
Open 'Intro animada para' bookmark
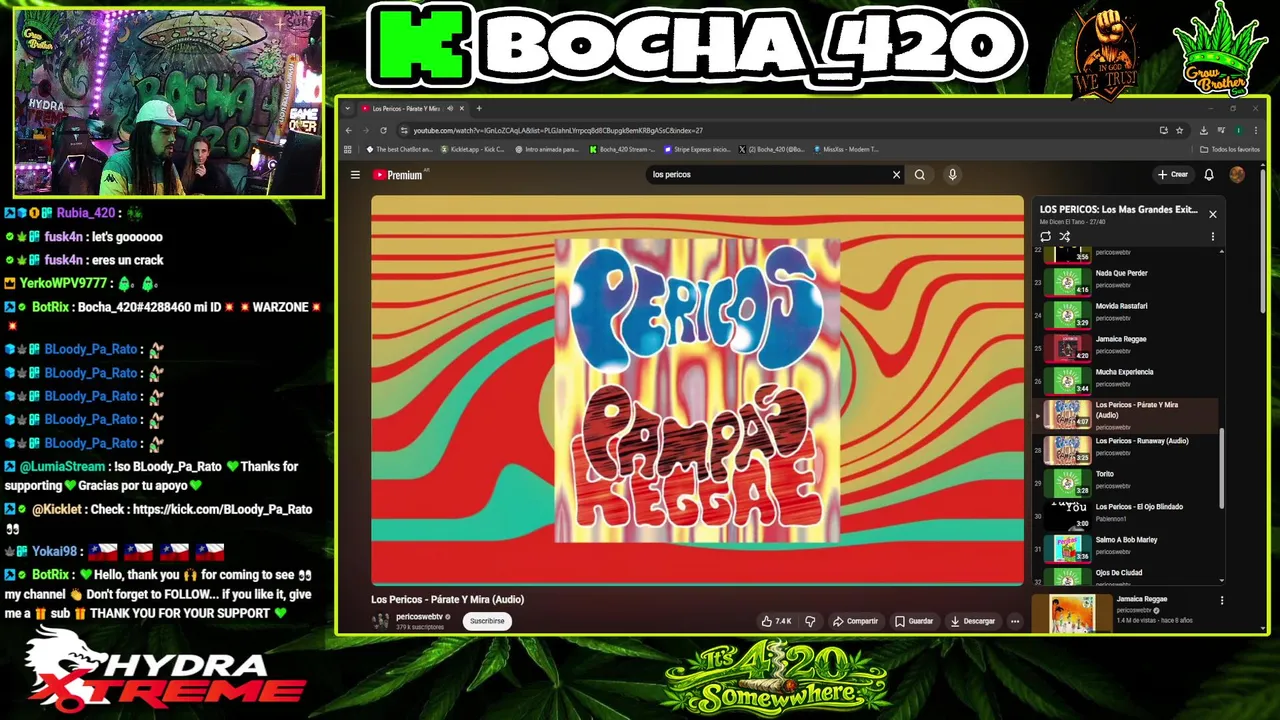click(x=547, y=149)
